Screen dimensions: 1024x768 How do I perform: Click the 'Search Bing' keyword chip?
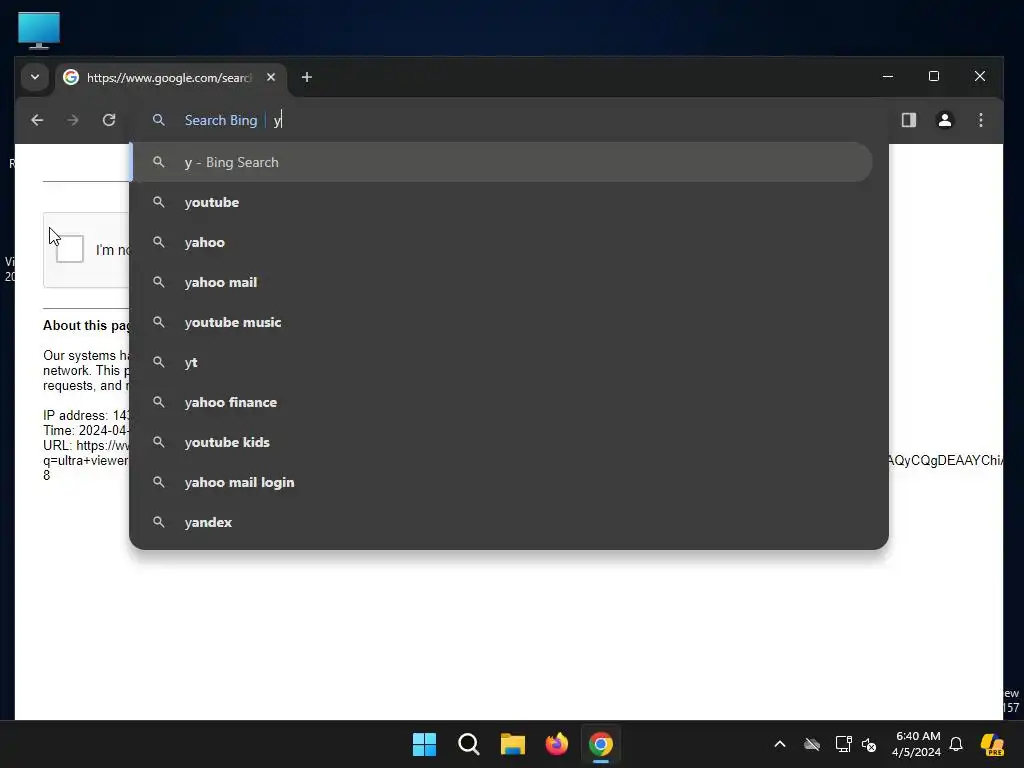[221, 120]
